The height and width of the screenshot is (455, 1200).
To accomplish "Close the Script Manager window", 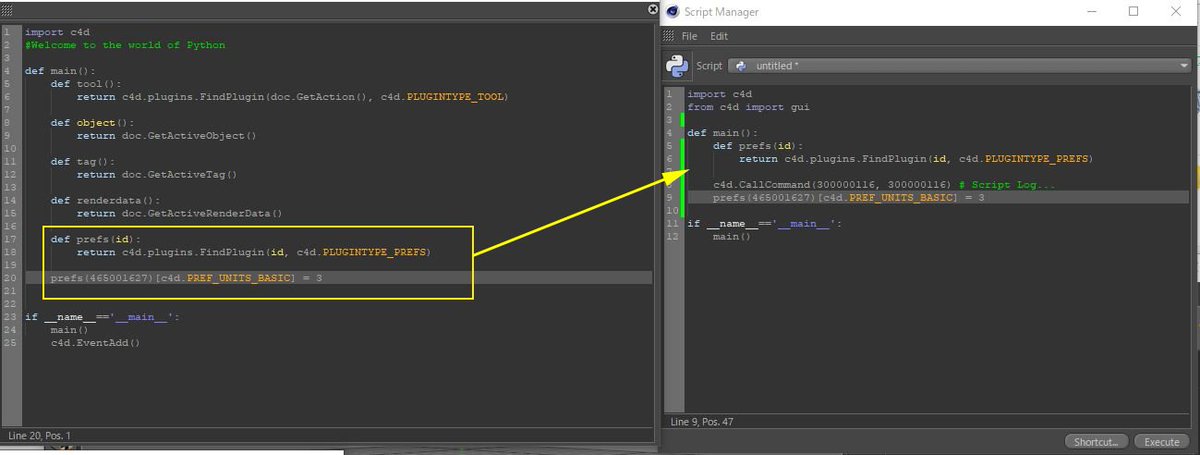I will pyautogui.click(x=1177, y=12).
